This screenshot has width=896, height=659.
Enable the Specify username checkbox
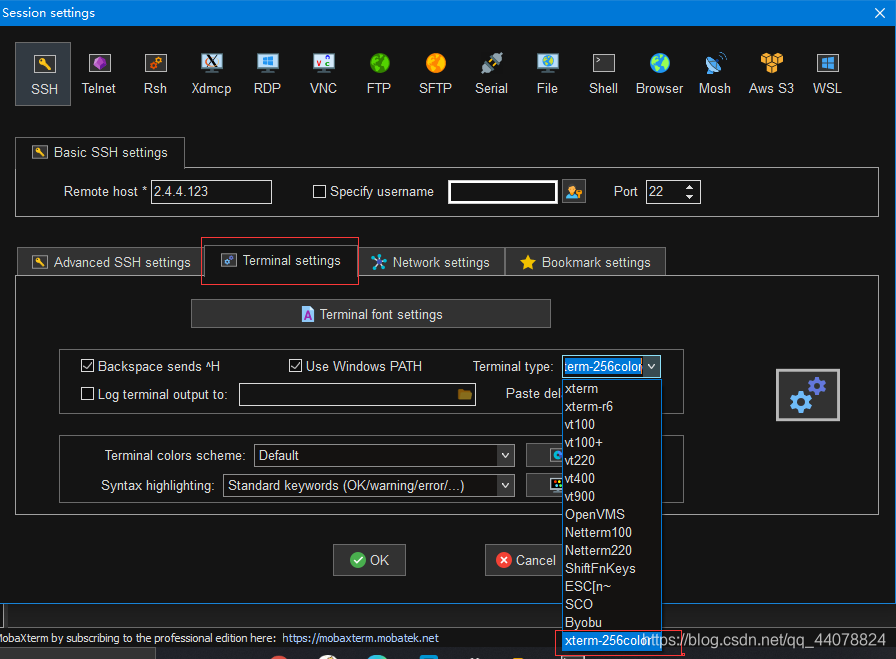(319, 191)
